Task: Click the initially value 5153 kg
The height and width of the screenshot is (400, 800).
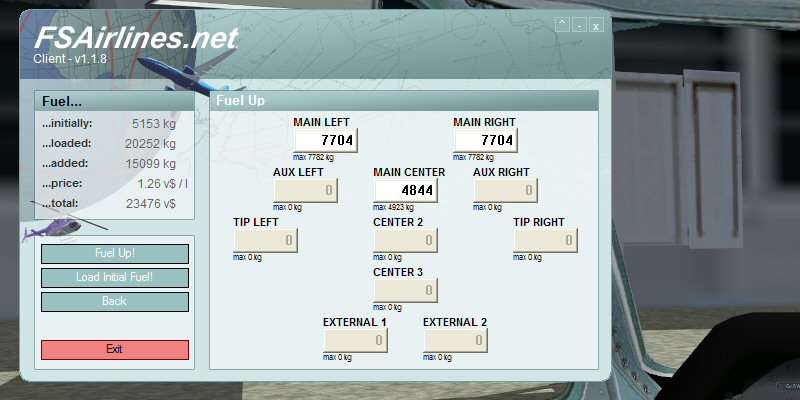Action: [154, 124]
